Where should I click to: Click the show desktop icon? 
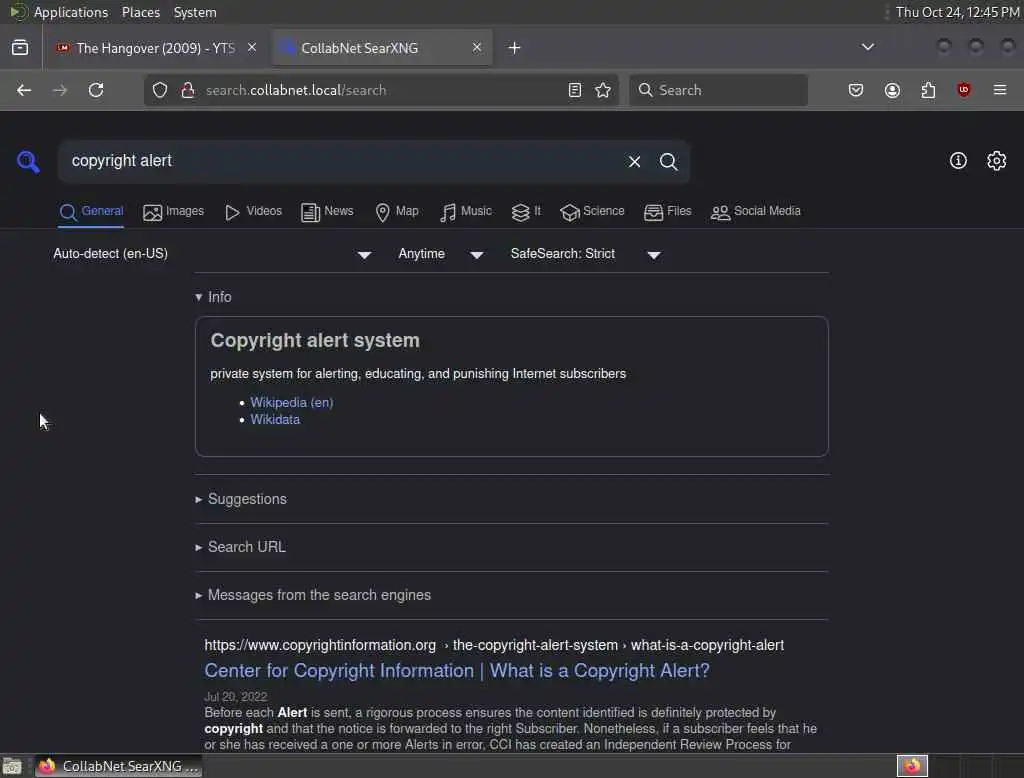tap(12, 766)
